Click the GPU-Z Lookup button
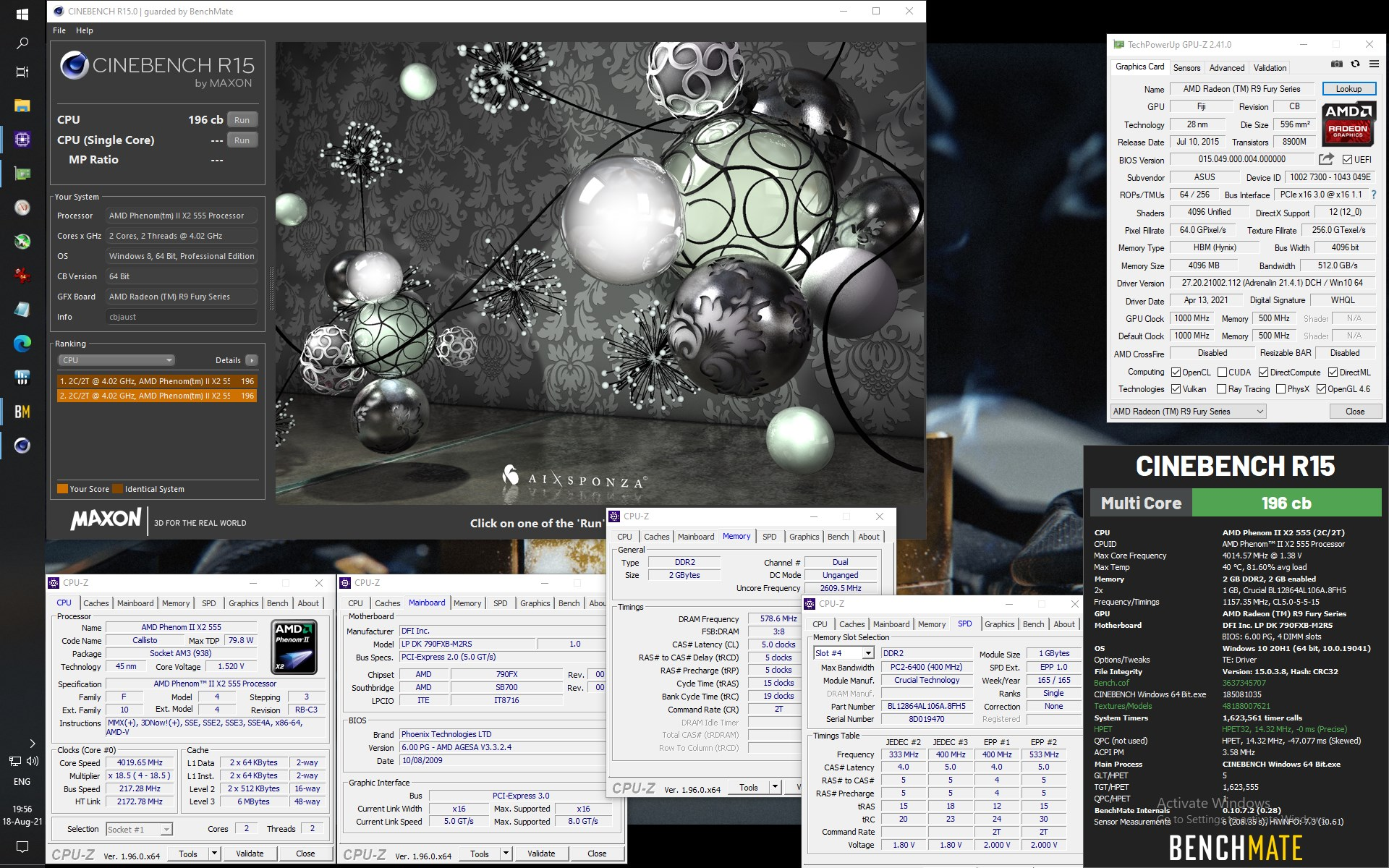This screenshot has height=868, width=1389. (x=1348, y=89)
